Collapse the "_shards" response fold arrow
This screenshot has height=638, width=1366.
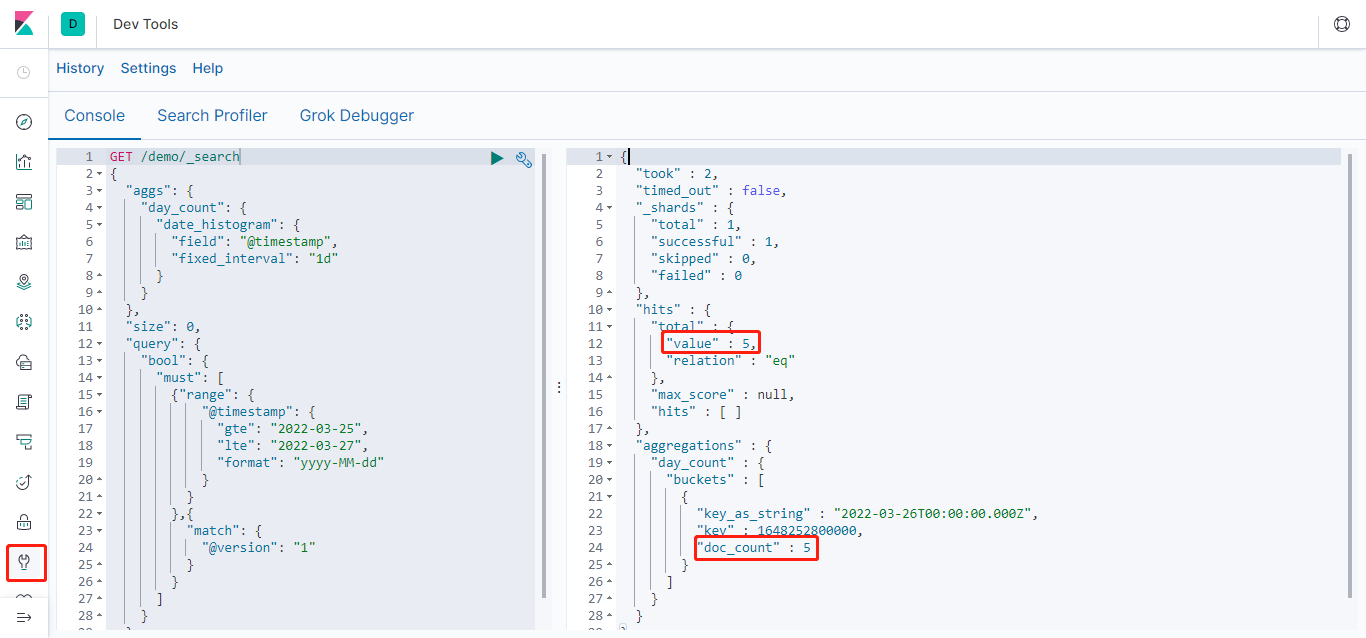(x=610, y=208)
